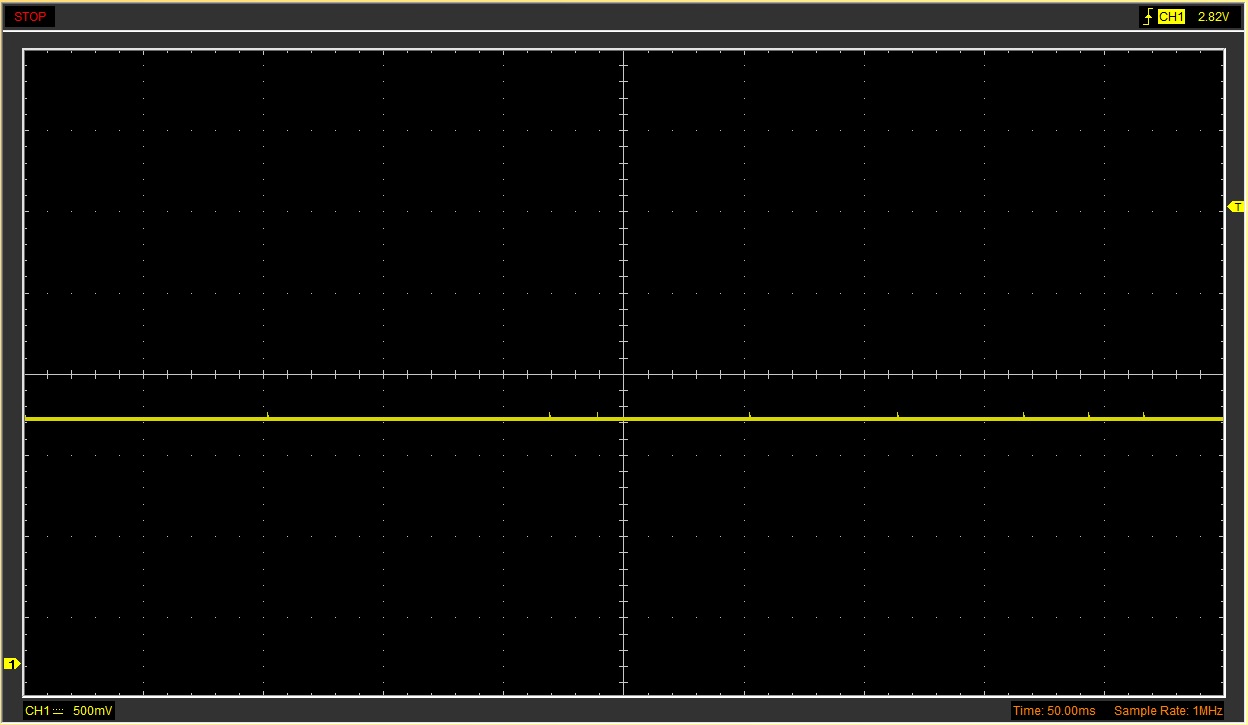Select the trigger level T marker
The height and width of the screenshot is (725, 1248).
coord(1237,207)
